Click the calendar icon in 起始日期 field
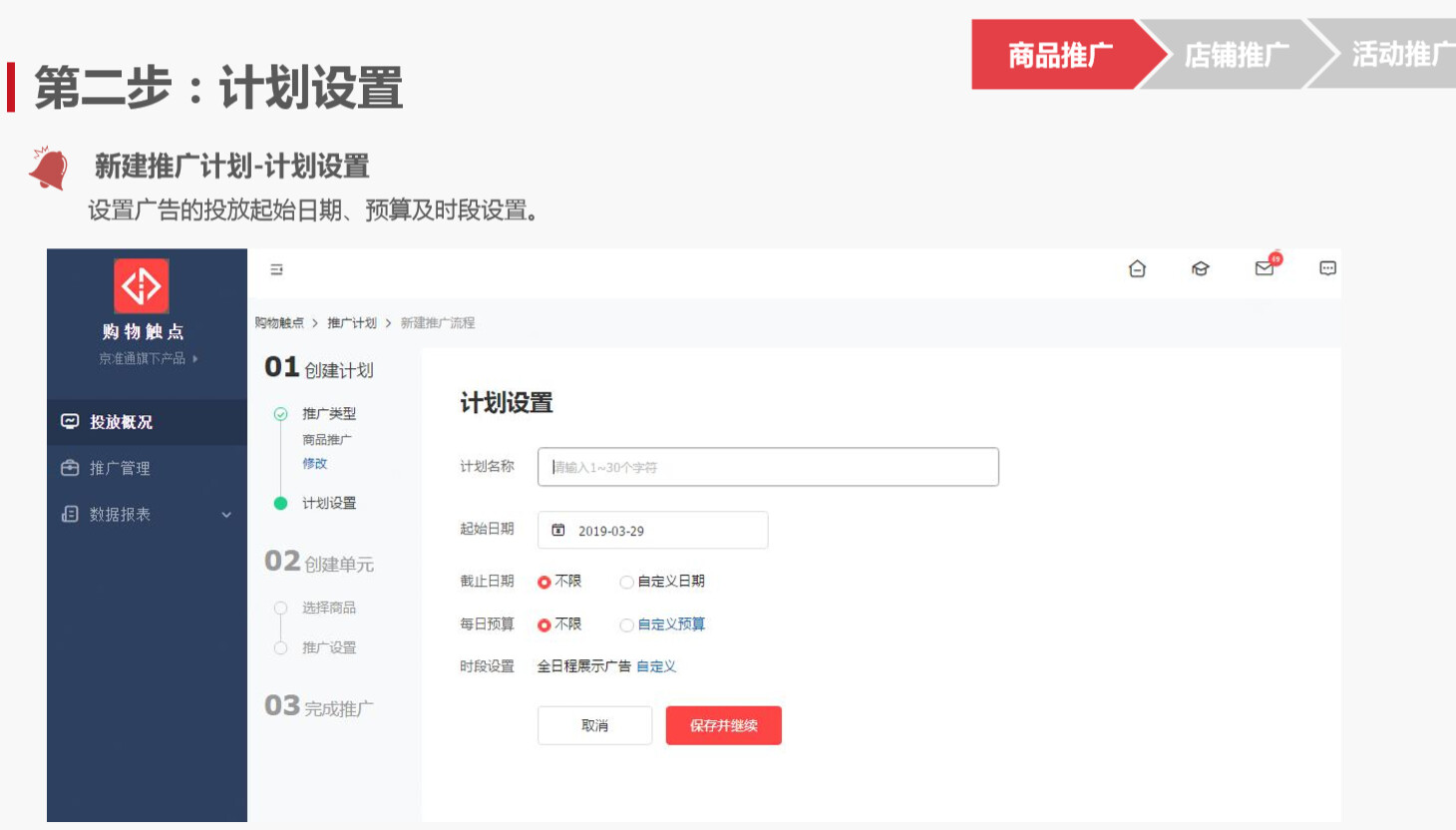The width and height of the screenshot is (1456, 830). point(558,531)
